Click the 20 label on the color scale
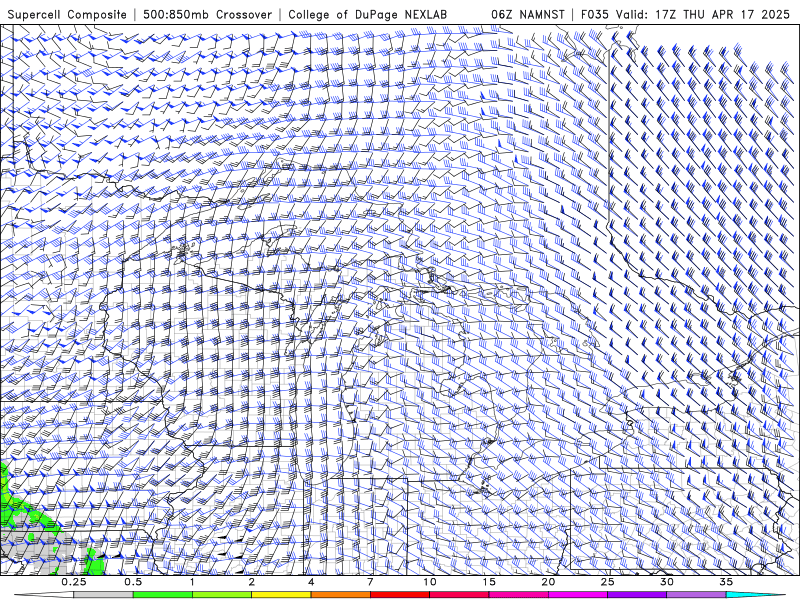Image resolution: width=800 pixels, height=600 pixels. 548,582
